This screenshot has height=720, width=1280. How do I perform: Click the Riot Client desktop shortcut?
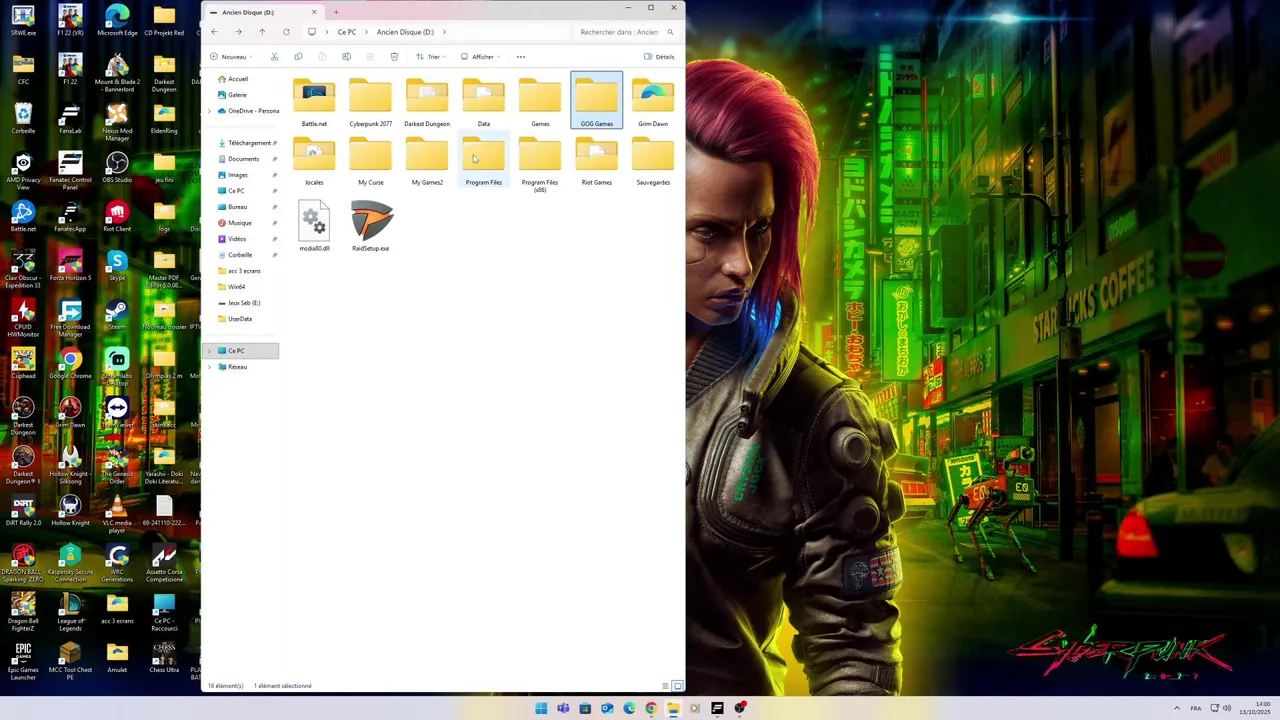[117, 215]
